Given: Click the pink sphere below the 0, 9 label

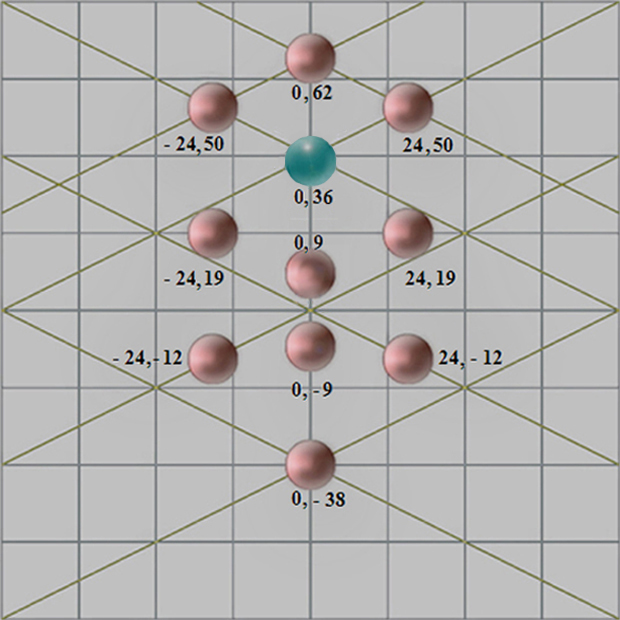Looking at the screenshot, I should click(x=310, y=273).
